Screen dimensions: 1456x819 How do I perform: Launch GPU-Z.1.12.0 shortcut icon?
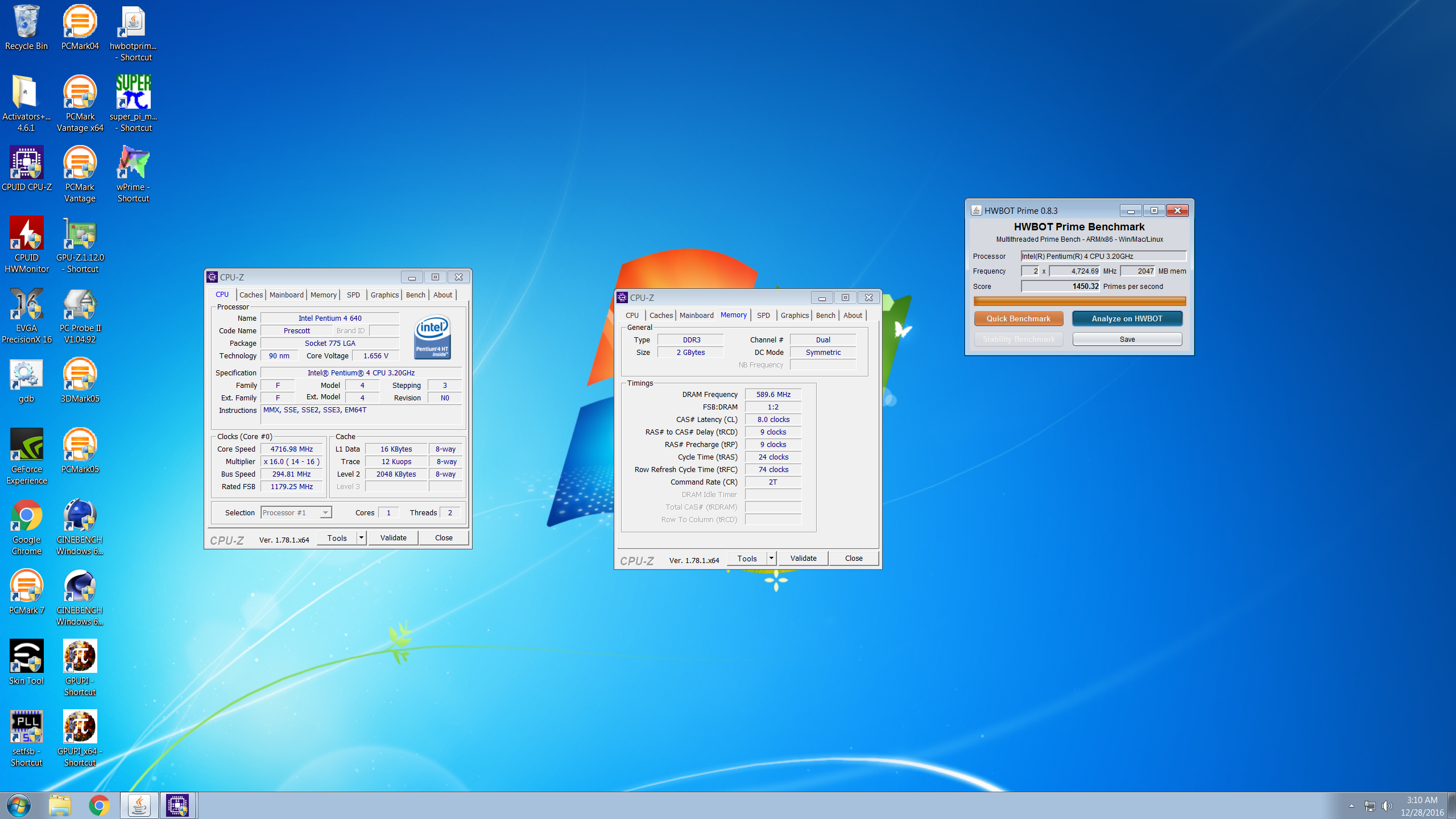(80, 245)
